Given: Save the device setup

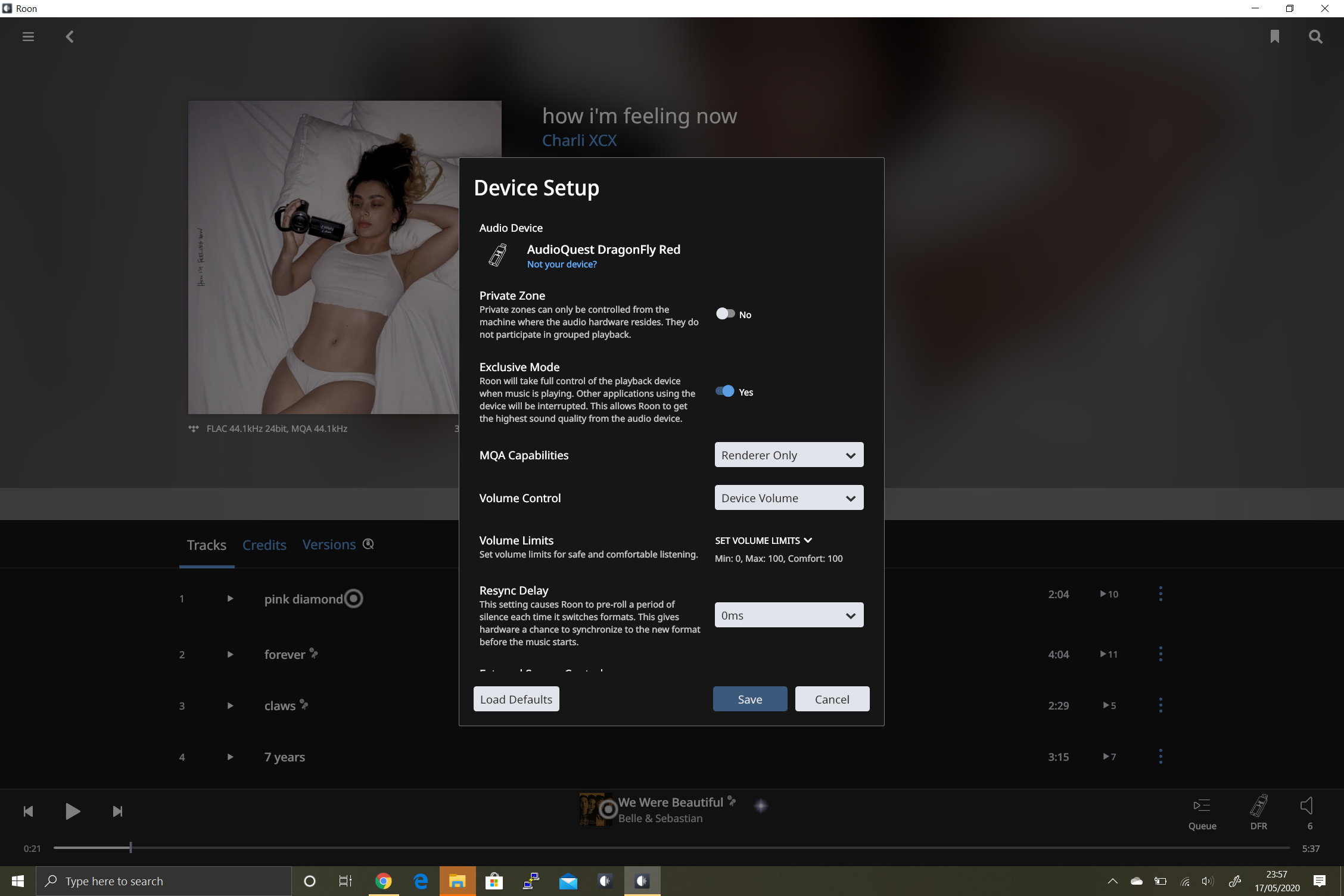Looking at the screenshot, I should click(x=749, y=699).
